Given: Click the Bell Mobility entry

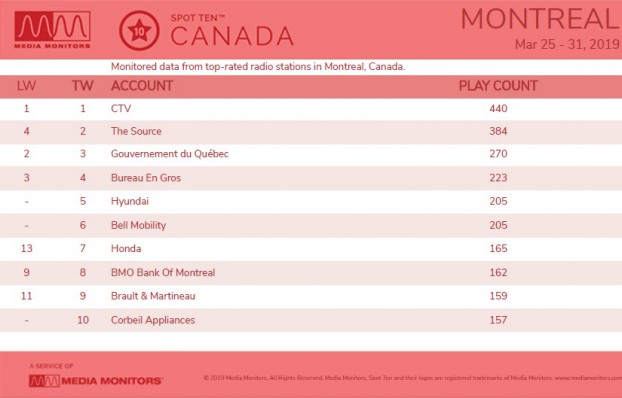Looking at the screenshot, I should pos(138,225).
